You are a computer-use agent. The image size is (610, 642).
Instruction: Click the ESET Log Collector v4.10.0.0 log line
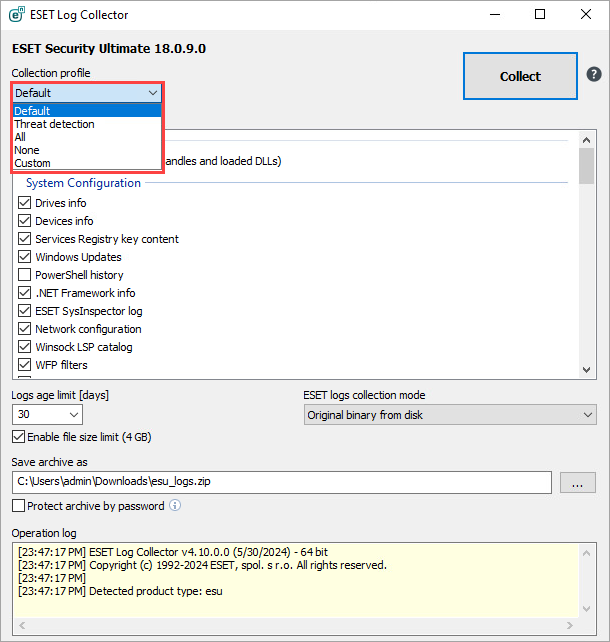[x=173, y=552]
